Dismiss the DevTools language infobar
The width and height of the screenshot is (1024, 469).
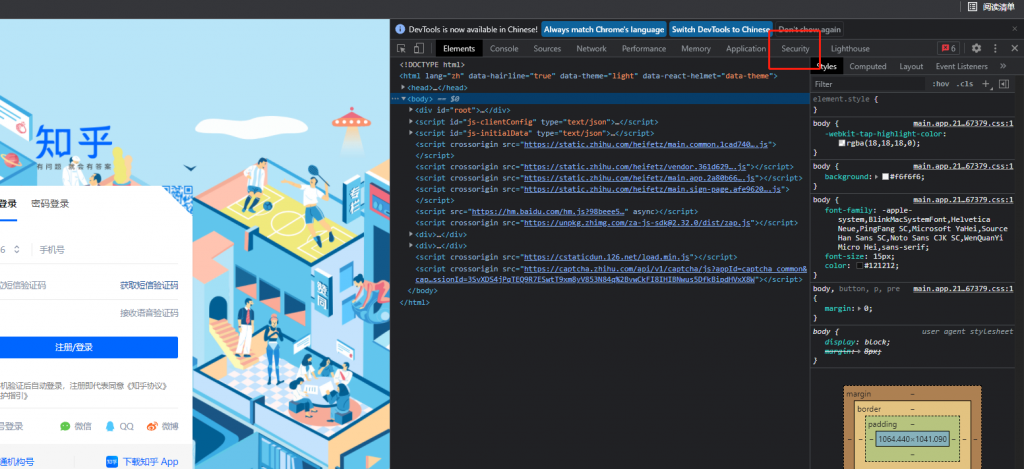[1014, 29]
